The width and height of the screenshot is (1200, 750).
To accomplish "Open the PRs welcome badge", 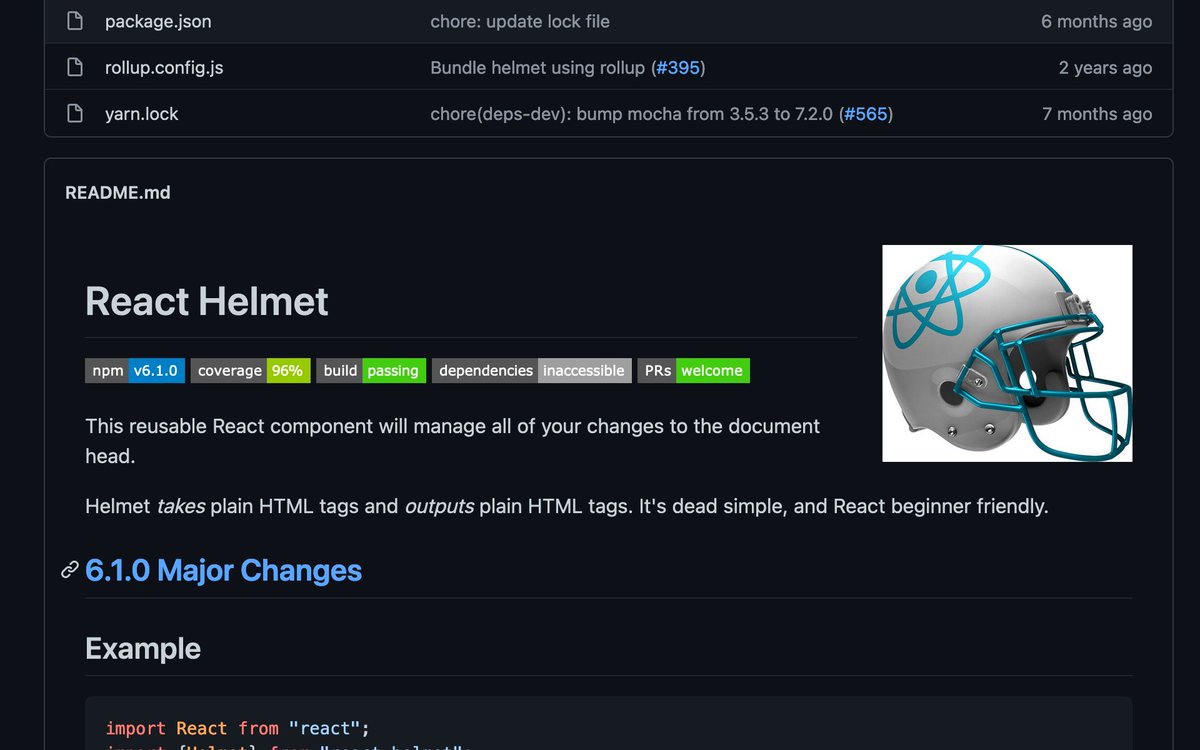I will coord(694,370).
